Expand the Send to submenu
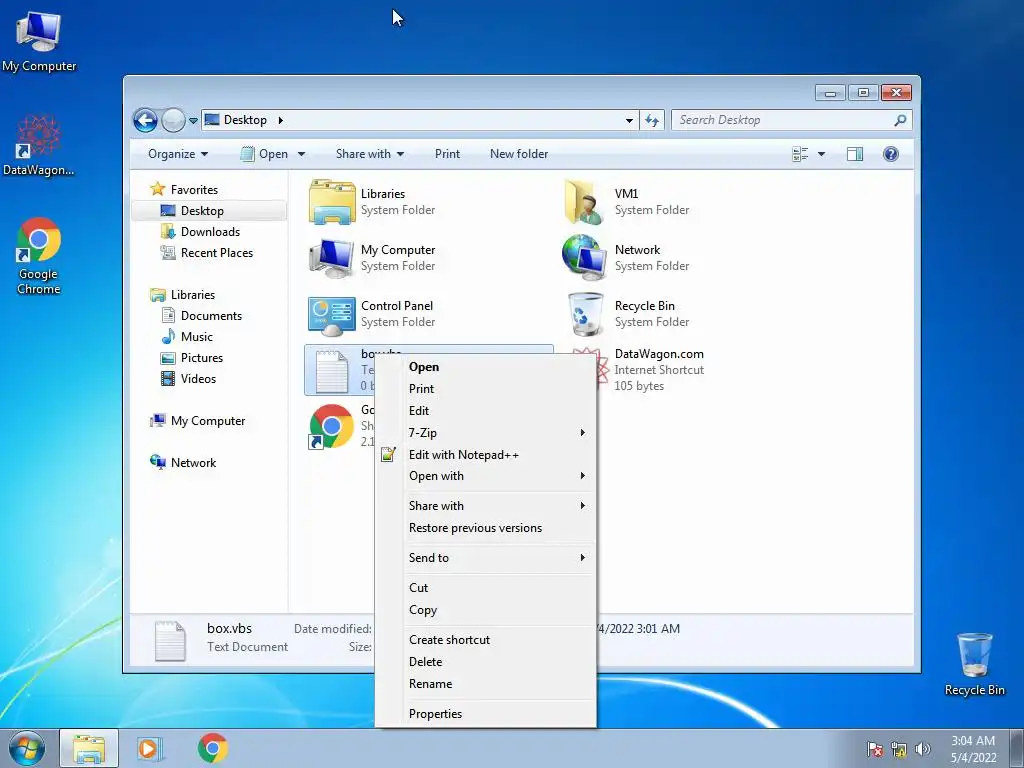 (x=487, y=558)
